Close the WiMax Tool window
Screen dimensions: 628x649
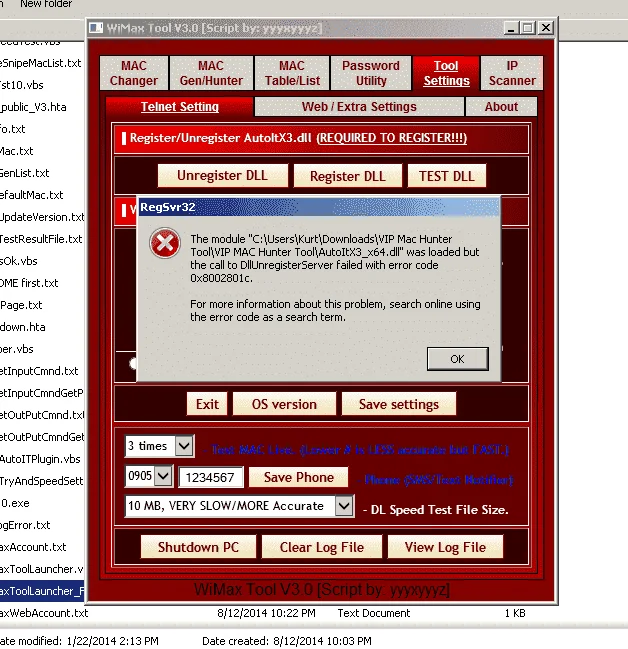pos(546,28)
